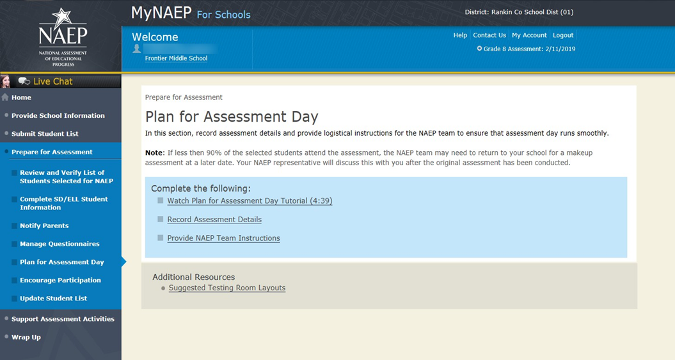675x360 pixels.
Task: Click the Grade 8 Assessment radio indicator
Action: 479,49
